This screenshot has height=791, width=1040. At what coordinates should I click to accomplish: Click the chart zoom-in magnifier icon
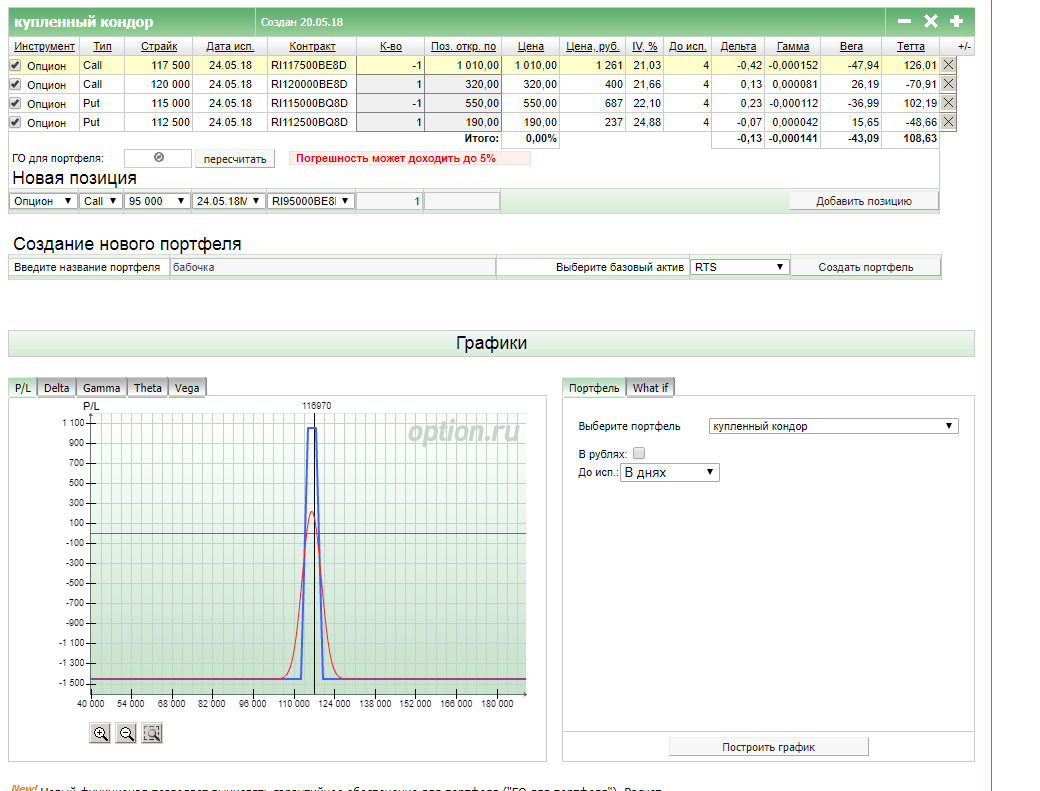(x=100, y=733)
